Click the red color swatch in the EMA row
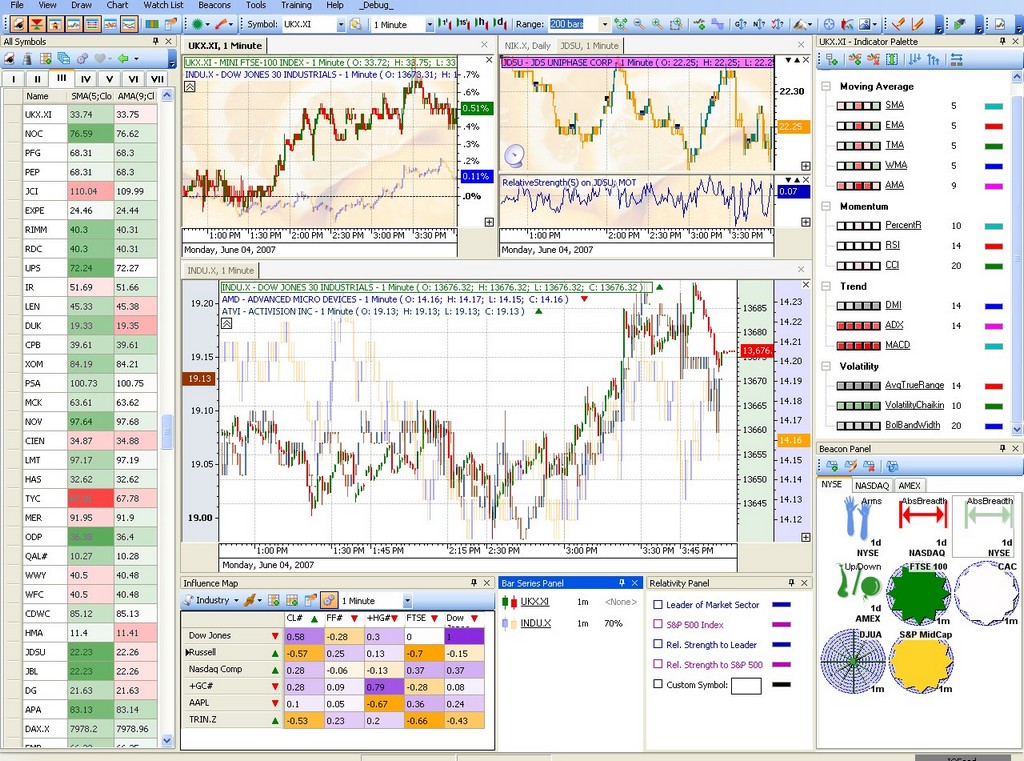The width and height of the screenshot is (1024, 761). (993, 126)
